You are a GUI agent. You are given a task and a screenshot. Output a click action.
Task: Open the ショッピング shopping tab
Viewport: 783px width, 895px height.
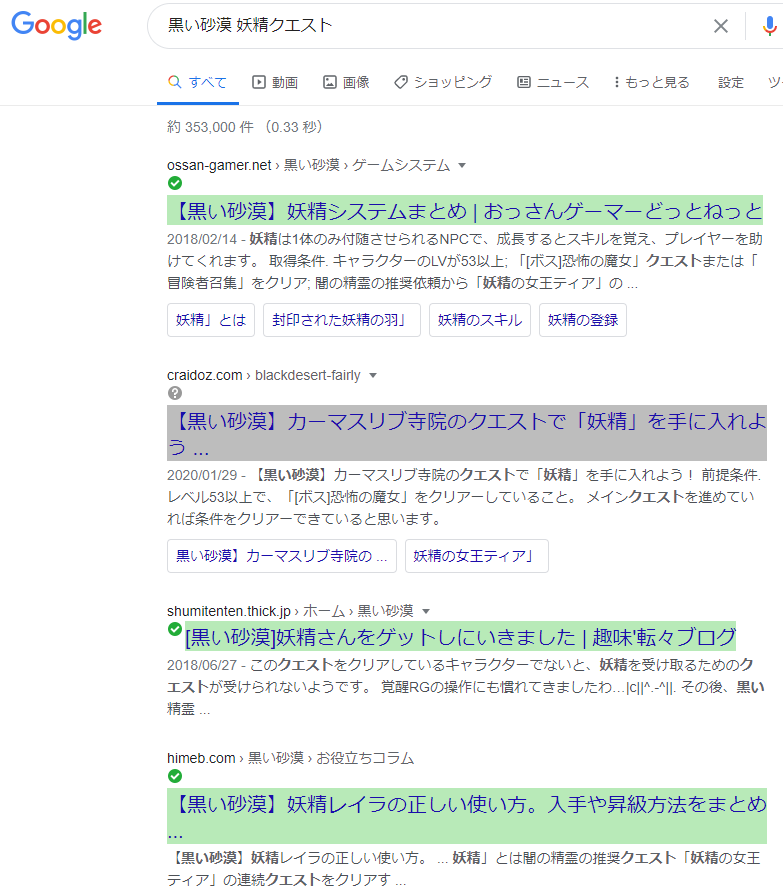point(443,82)
